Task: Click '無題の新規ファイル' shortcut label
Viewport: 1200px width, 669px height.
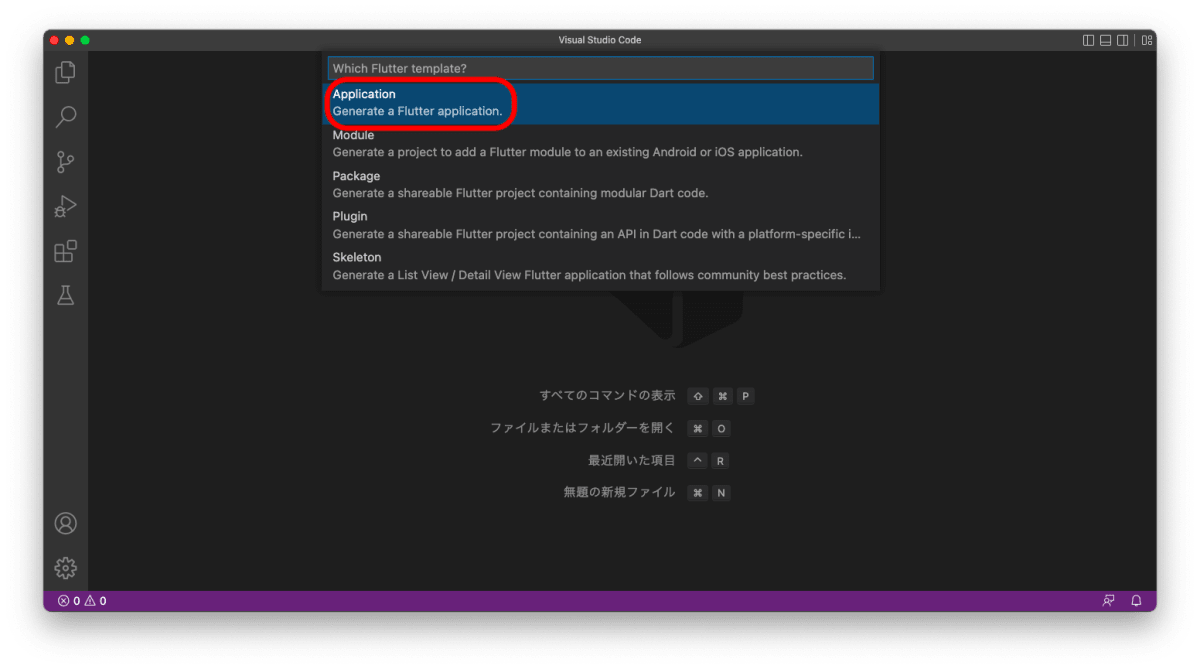Action: coord(619,493)
